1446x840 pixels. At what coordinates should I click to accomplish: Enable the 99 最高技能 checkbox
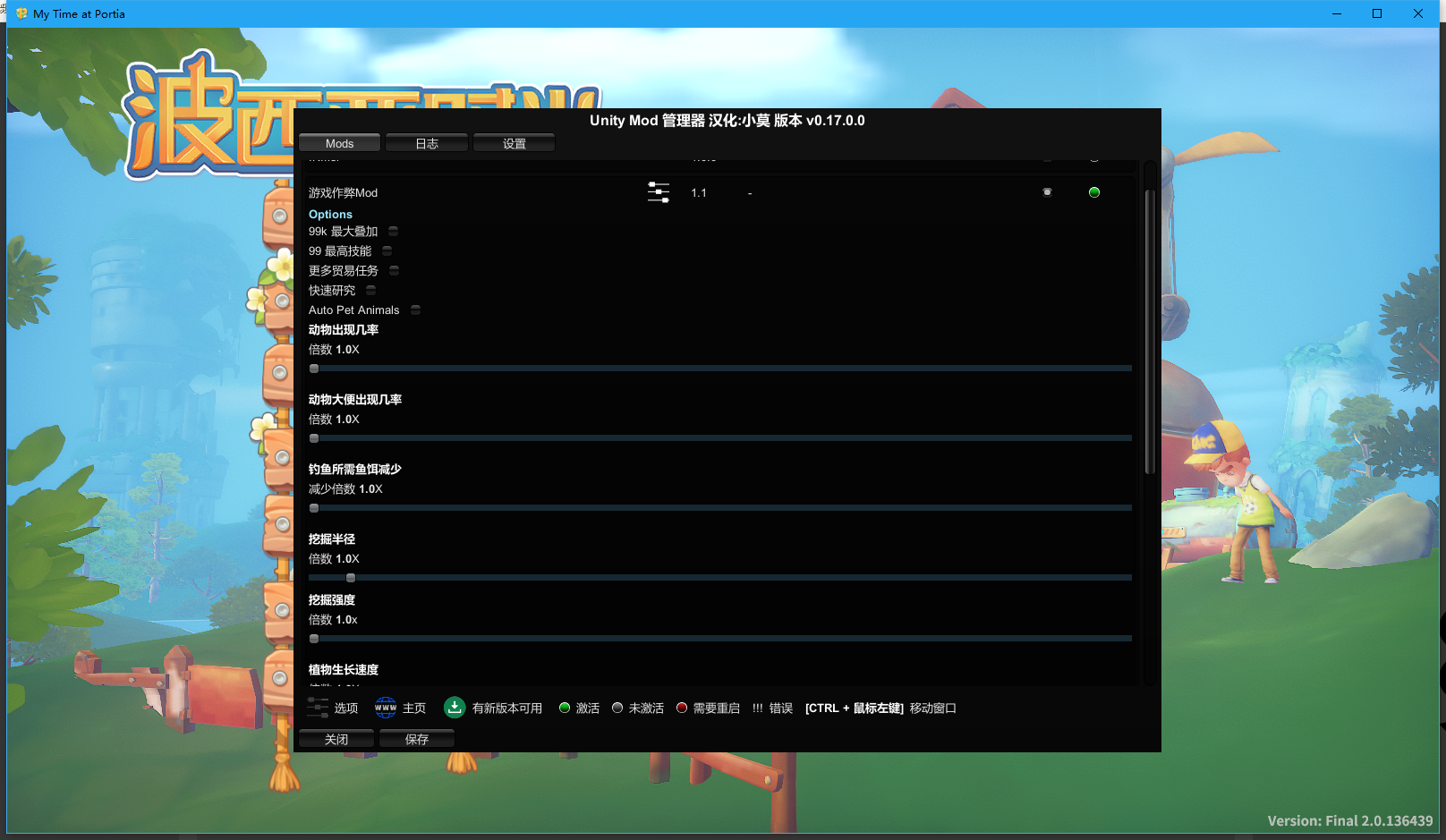pos(387,251)
